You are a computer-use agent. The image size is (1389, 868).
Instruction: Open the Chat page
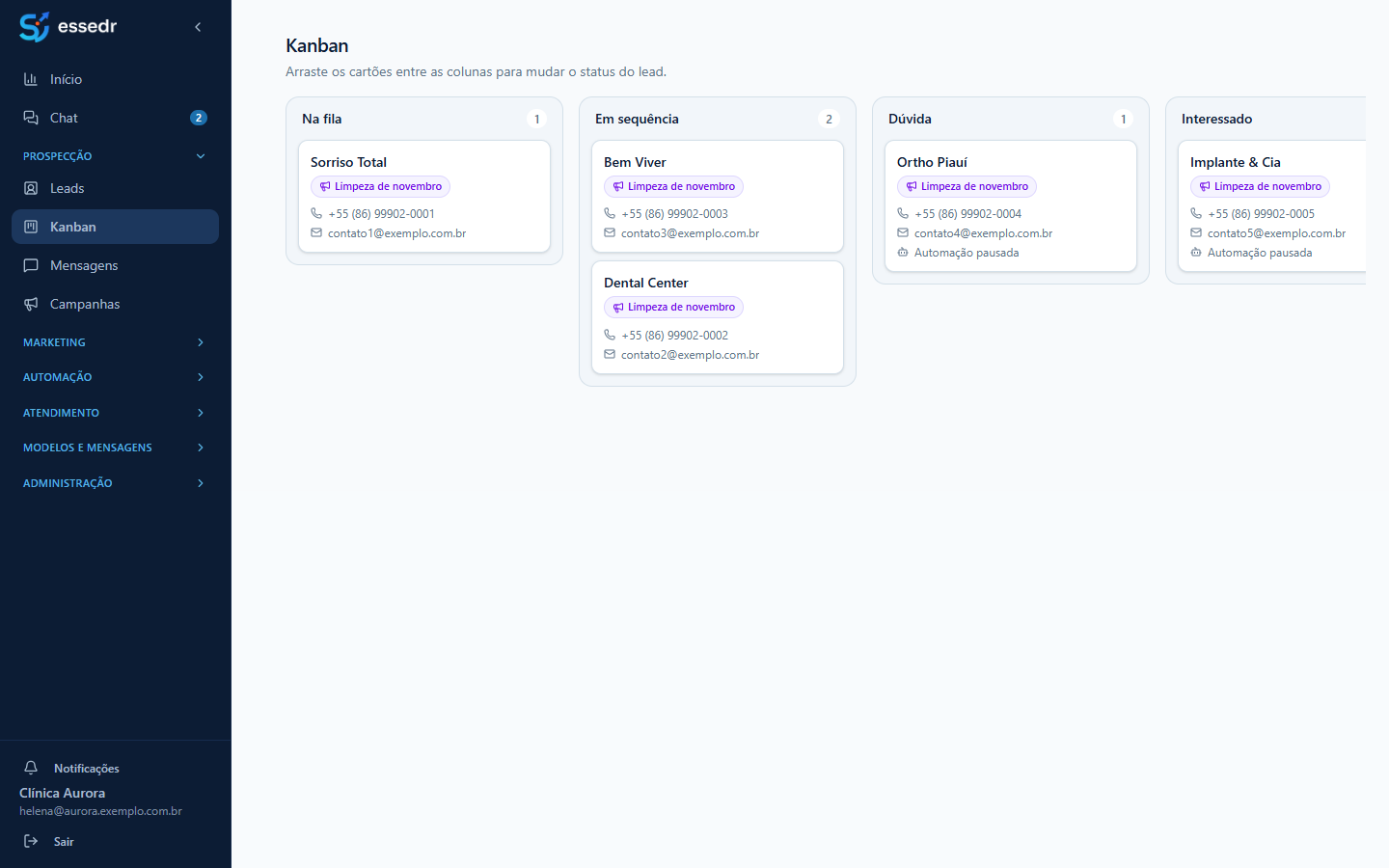point(115,118)
